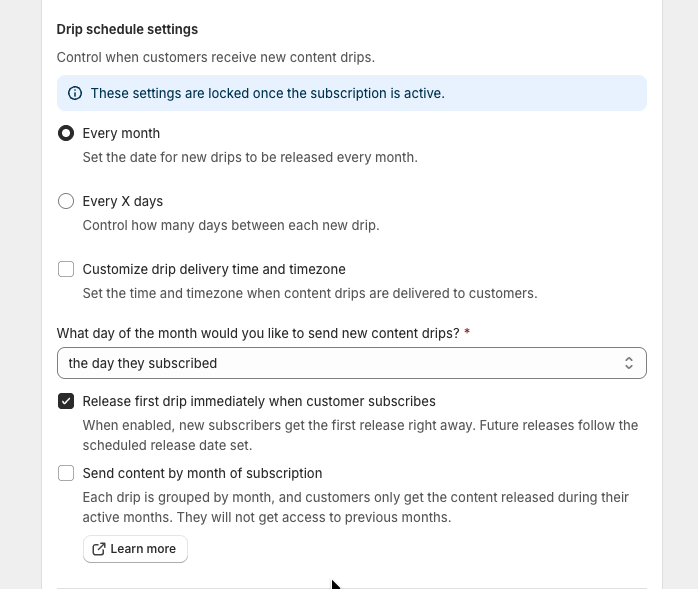
Task: Enable Customize drip delivery time checkbox
Action: click(x=66, y=269)
